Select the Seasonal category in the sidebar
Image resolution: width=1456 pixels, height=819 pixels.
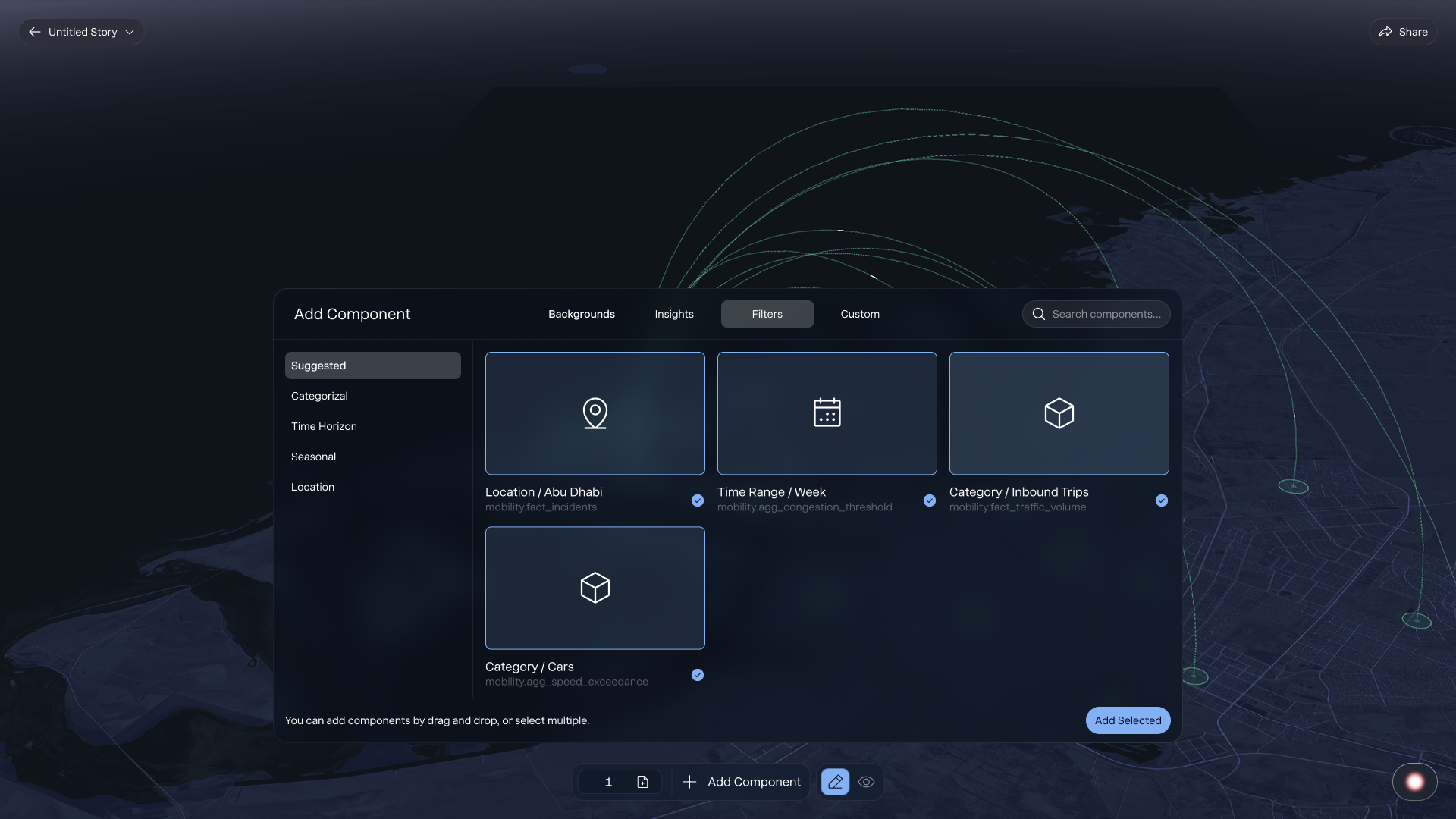coord(313,457)
